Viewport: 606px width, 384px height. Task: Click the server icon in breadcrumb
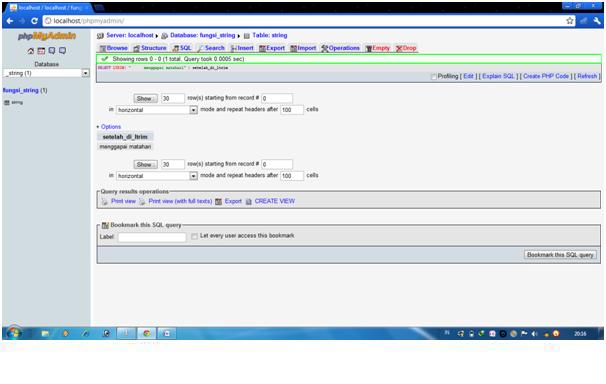[100, 36]
